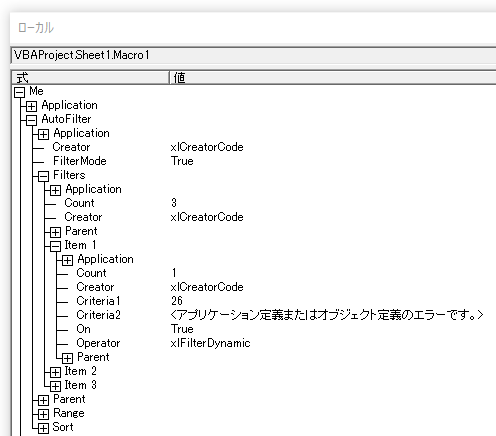This screenshot has height=436, width=496.
Task: Click the VBAProject.Sheet1.Macro1 context field
Action: [254, 55]
